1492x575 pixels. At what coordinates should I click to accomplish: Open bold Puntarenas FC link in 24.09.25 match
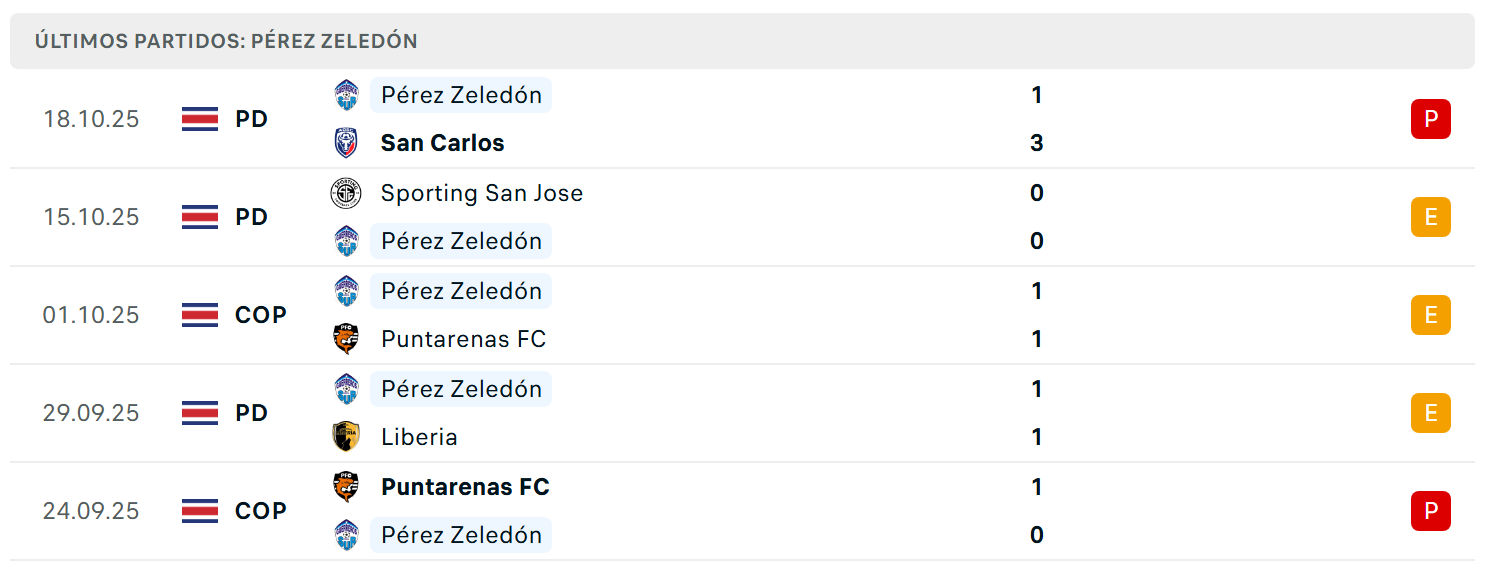[465, 487]
